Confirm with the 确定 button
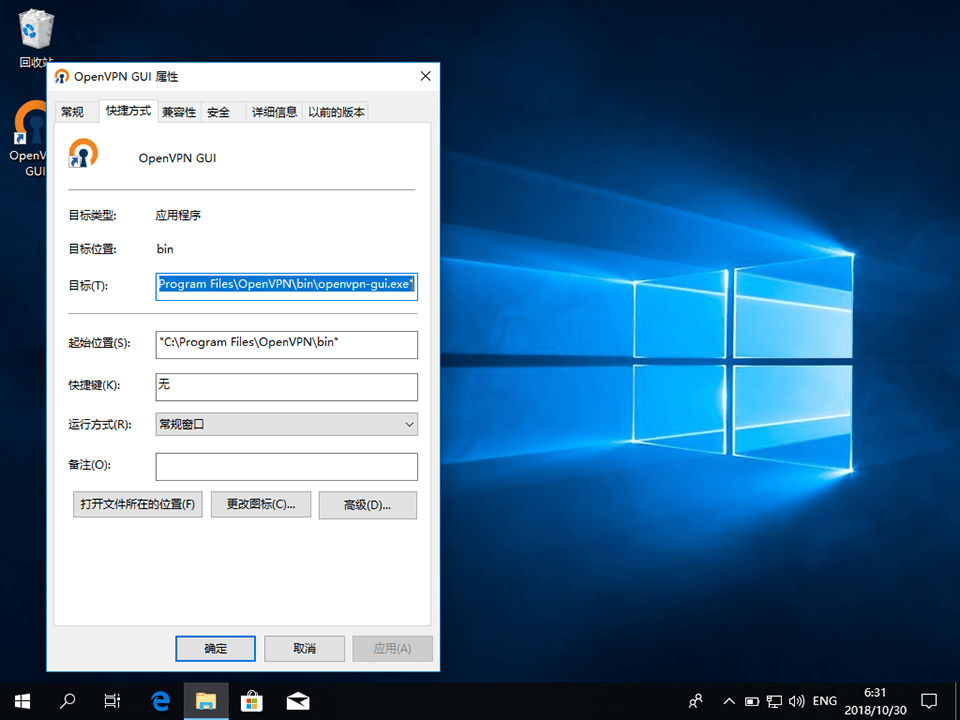 (x=216, y=648)
